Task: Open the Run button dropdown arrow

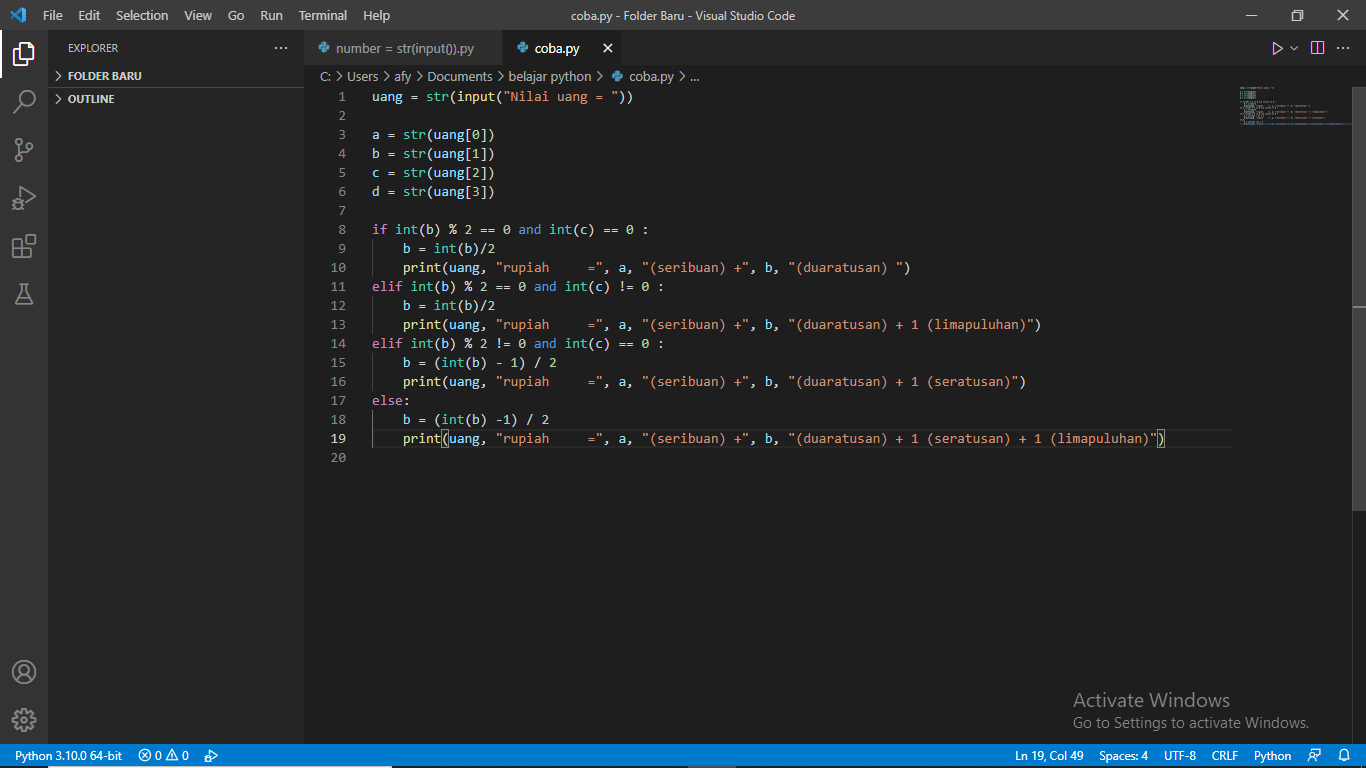Action: point(1294,48)
